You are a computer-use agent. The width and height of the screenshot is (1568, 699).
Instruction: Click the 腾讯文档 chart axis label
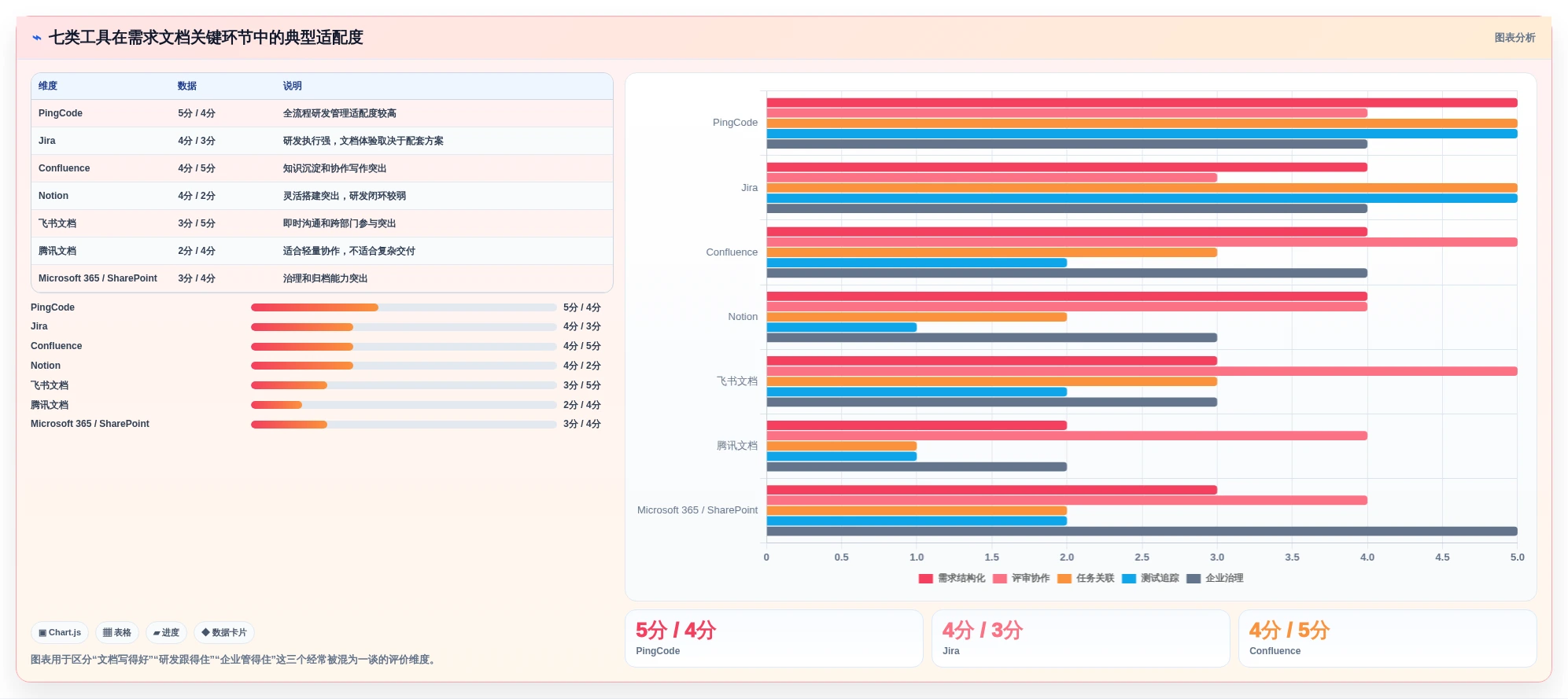tap(737, 447)
